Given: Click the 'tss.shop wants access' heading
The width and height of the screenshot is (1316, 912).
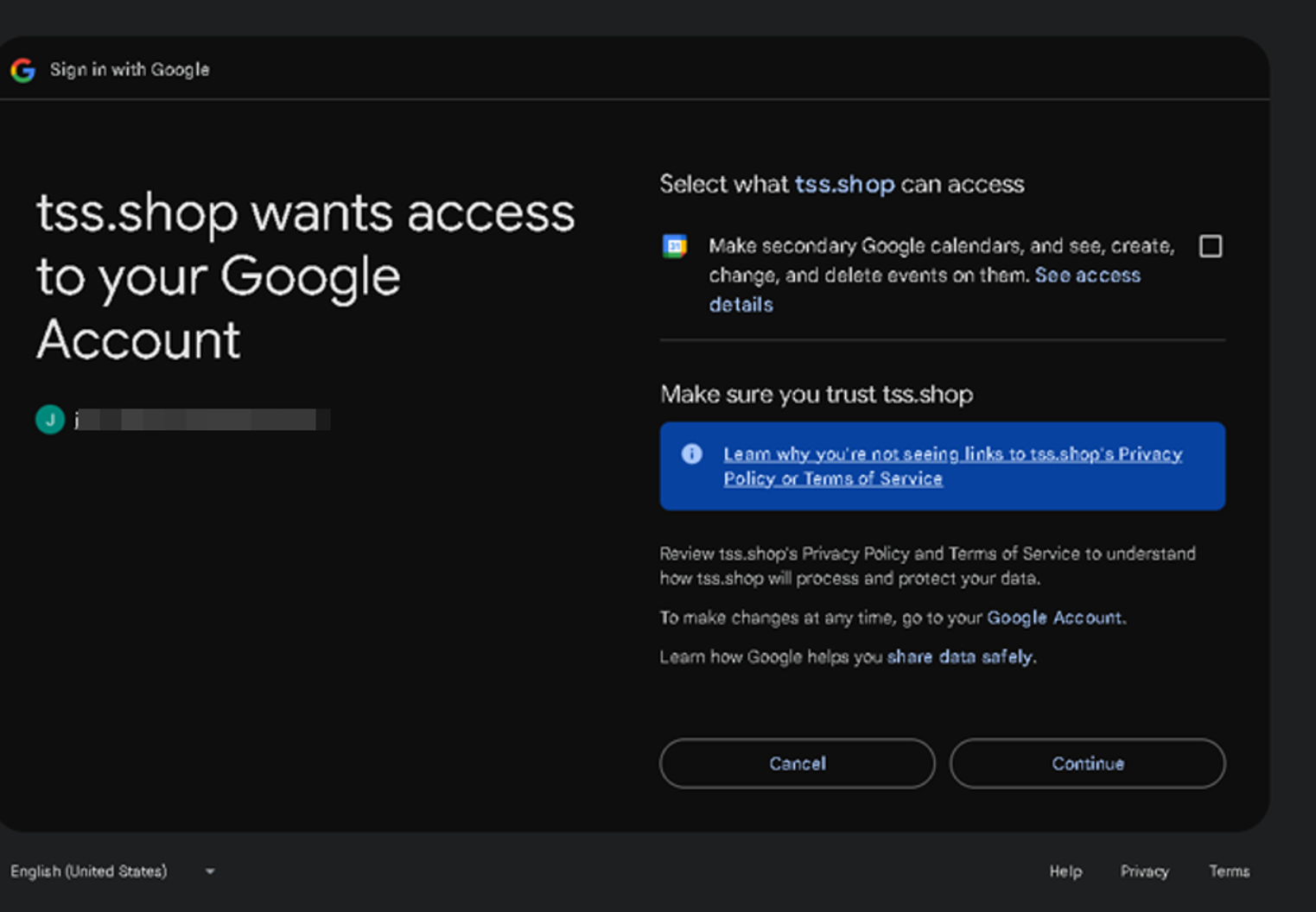Looking at the screenshot, I should 305,276.
